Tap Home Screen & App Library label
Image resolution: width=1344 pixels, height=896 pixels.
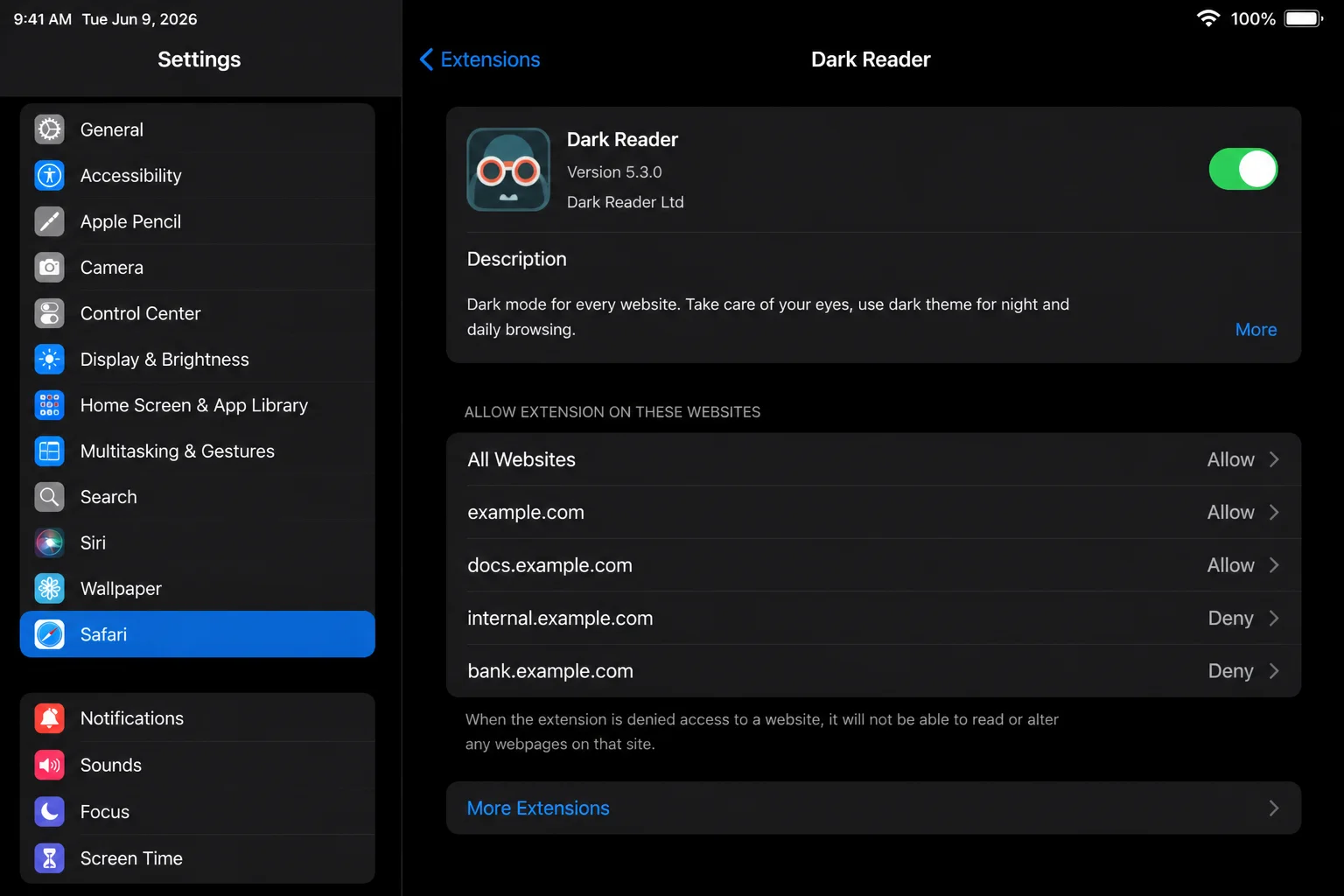pos(194,406)
